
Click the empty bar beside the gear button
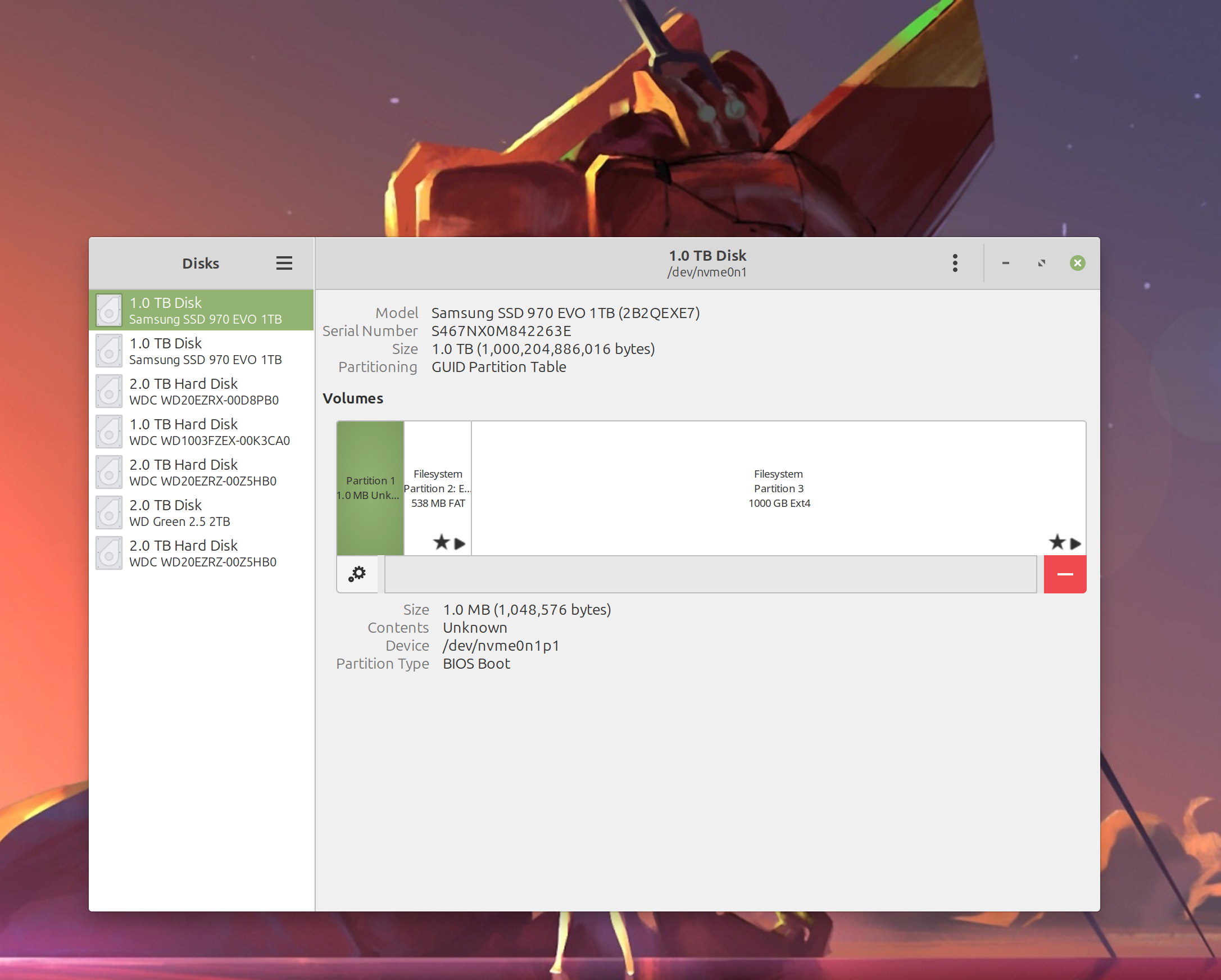pos(710,574)
